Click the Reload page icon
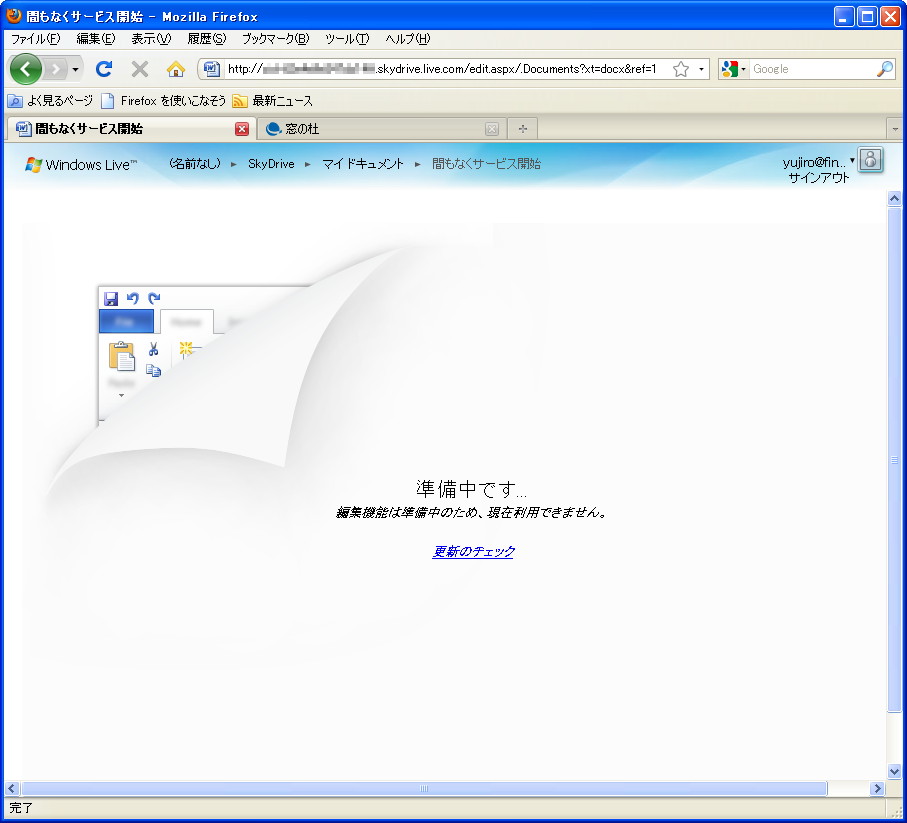This screenshot has height=823, width=907. (104, 68)
